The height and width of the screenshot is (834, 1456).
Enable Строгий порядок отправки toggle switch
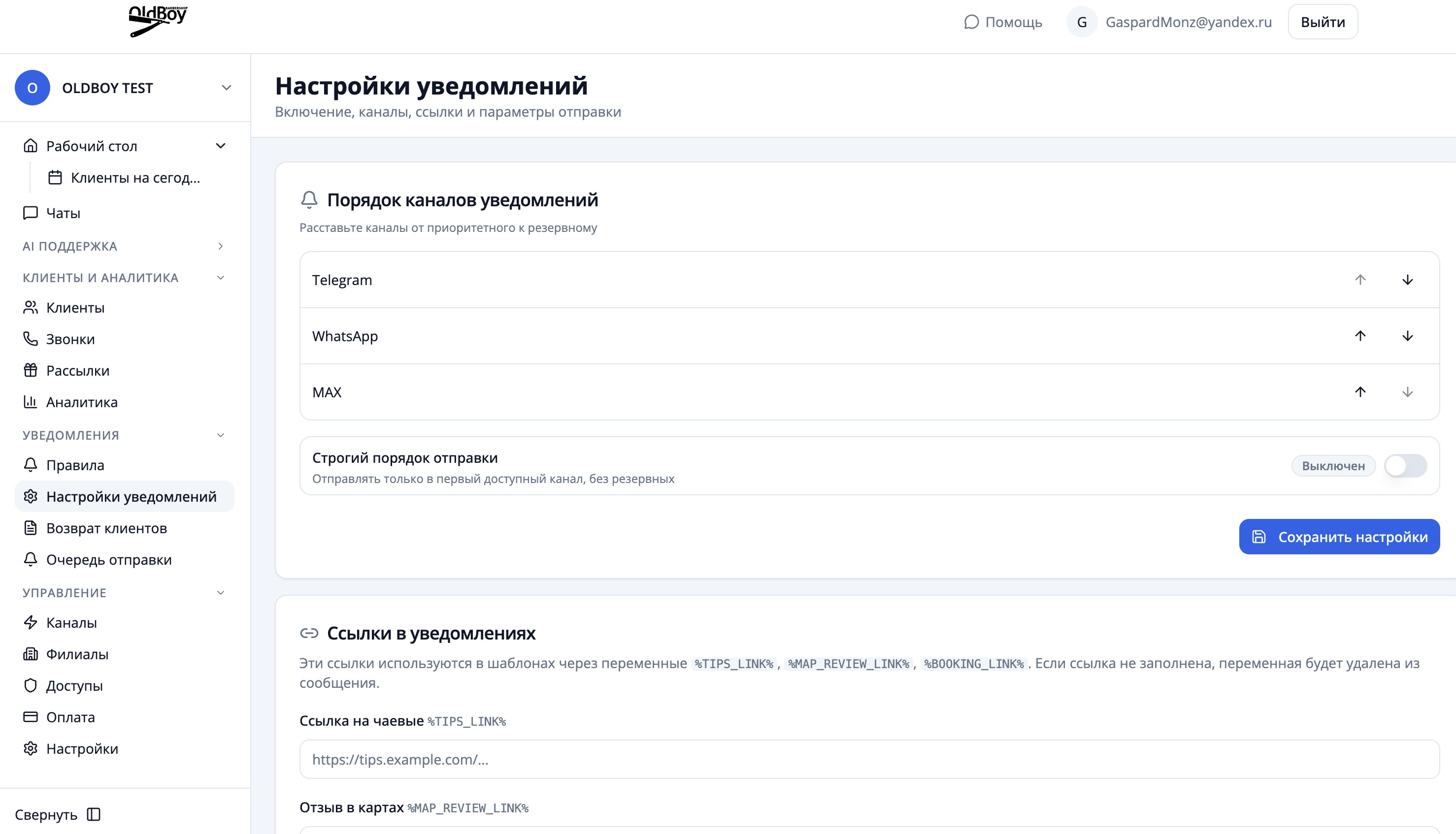click(x=1405, y=466)
